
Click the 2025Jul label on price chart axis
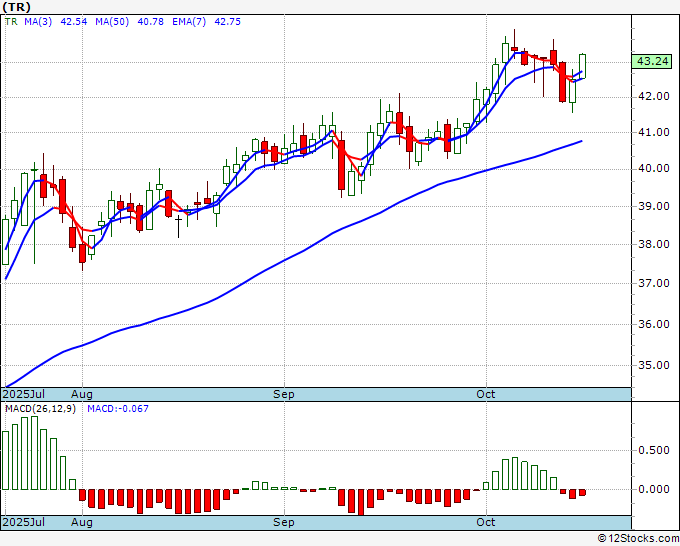[x=24, y=394]
